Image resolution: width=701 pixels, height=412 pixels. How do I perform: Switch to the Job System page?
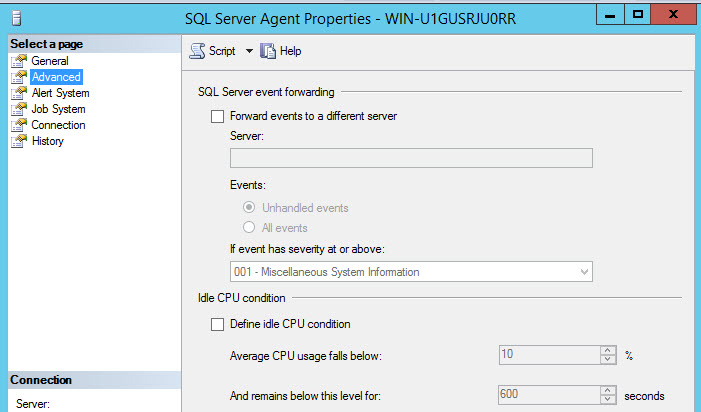click(x=58, y=109)
